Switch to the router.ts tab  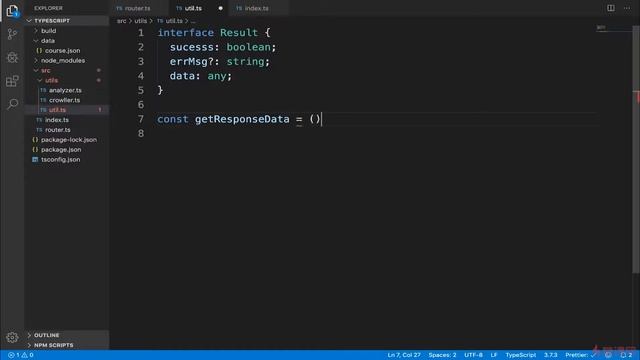coord(139,8)
